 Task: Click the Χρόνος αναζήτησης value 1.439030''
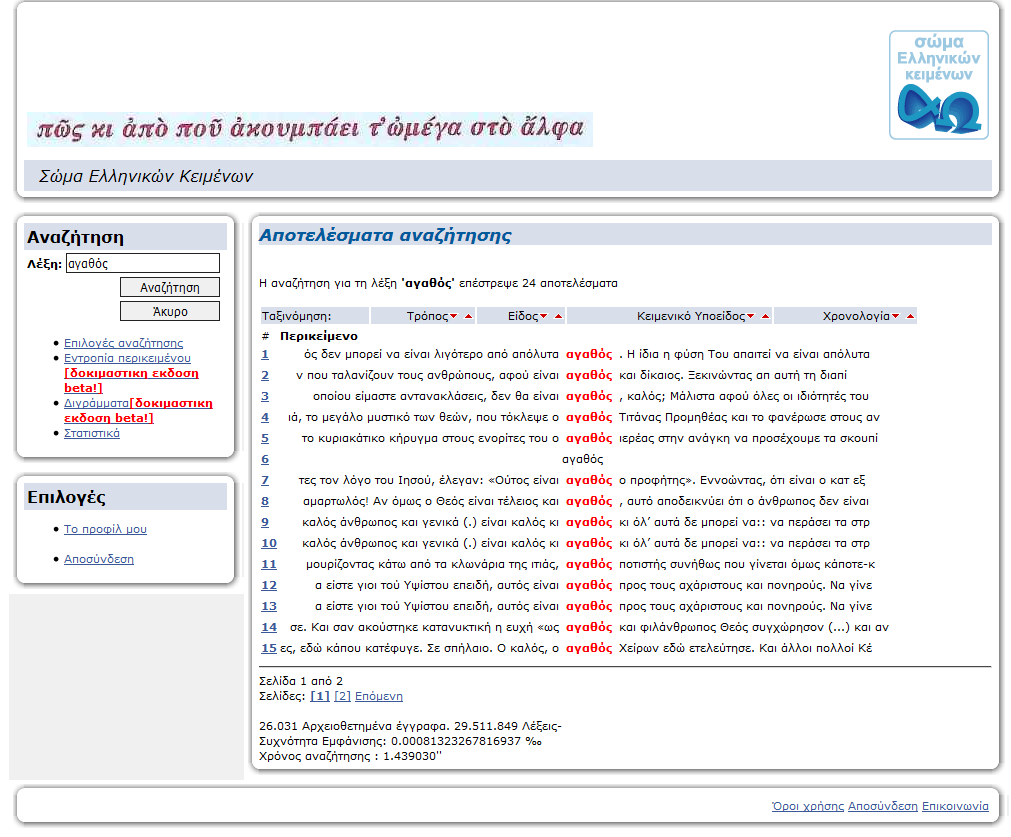tap(413, 756)
